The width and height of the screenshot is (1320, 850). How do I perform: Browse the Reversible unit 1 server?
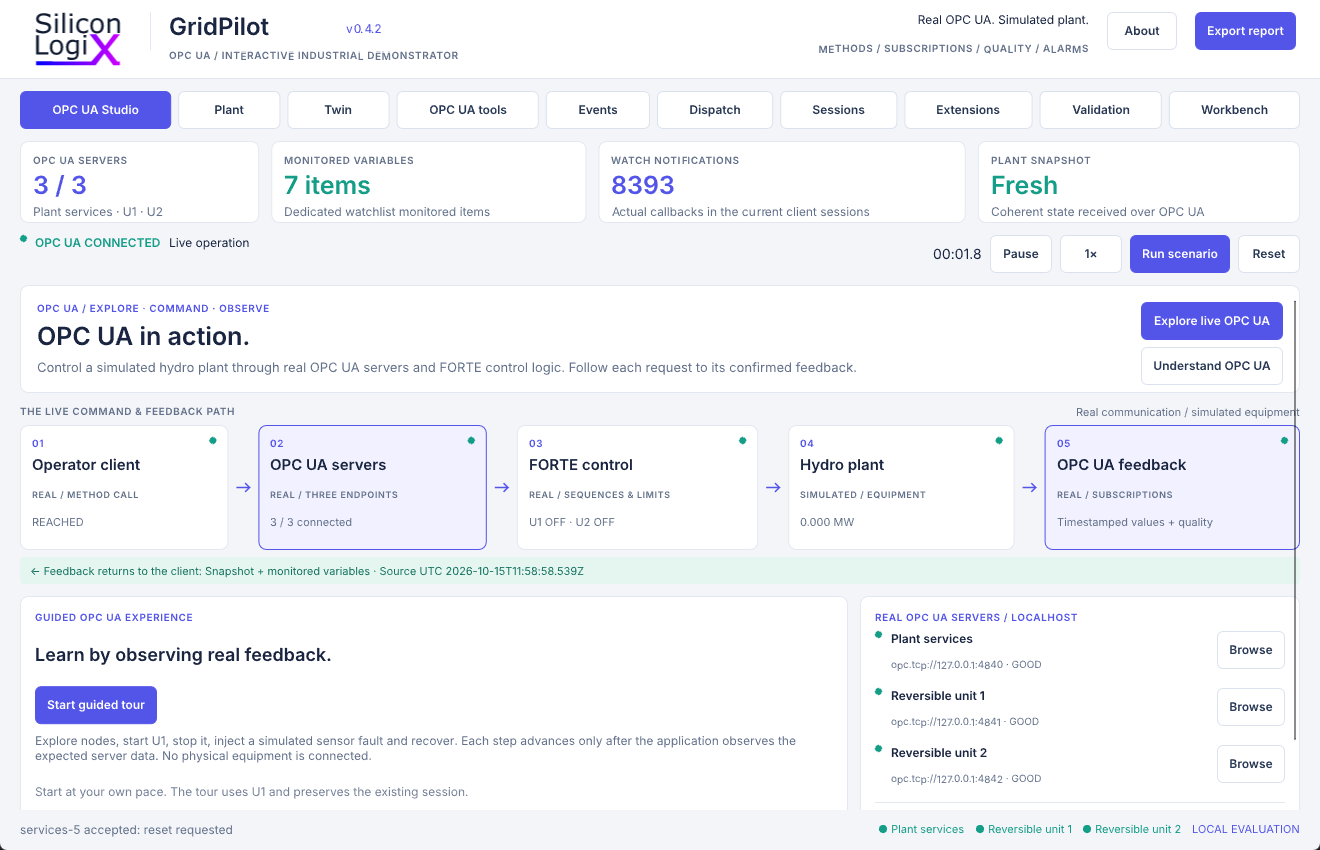pos(1251,707)
